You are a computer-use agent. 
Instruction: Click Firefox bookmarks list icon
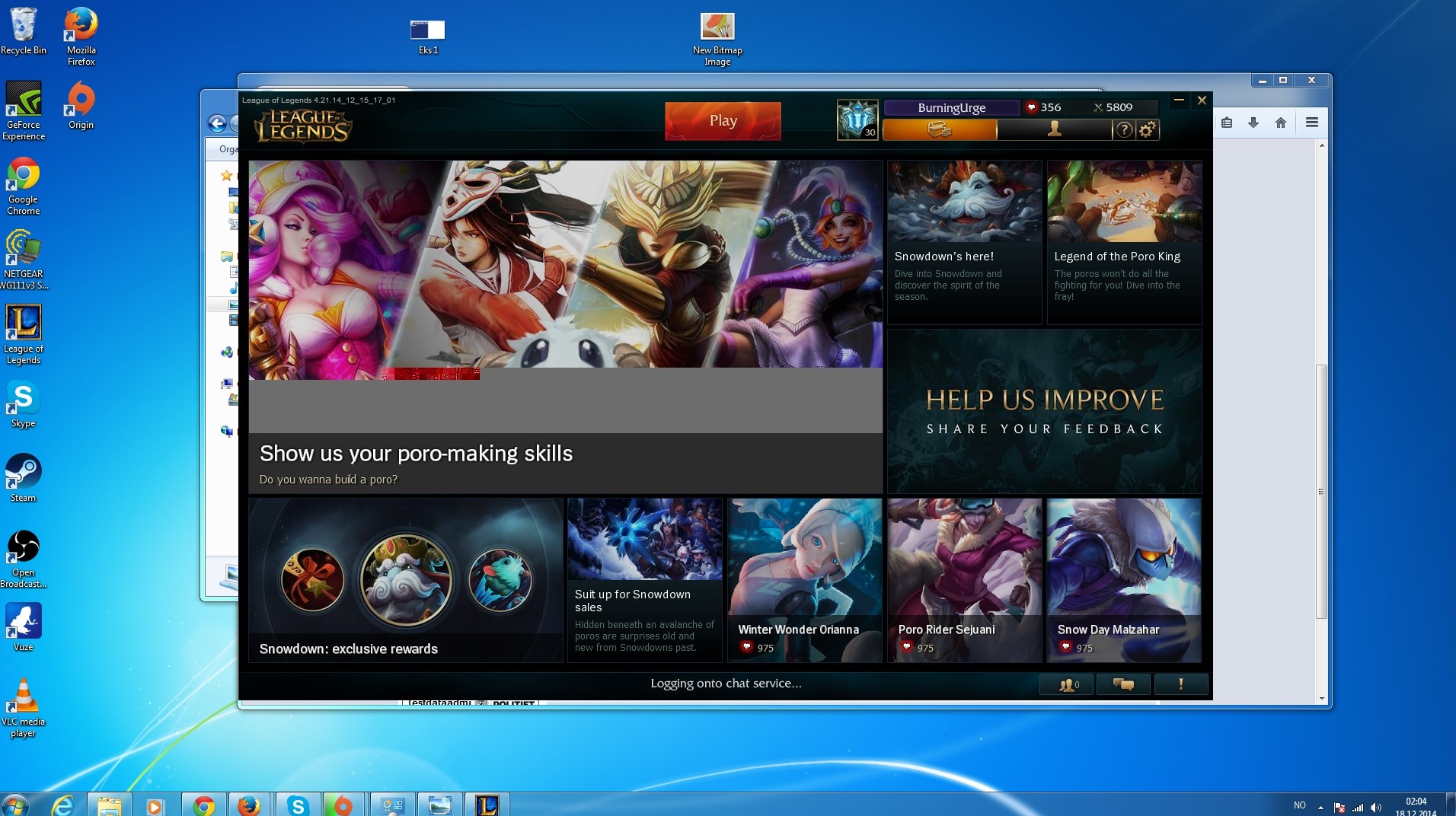[x=1227, y=123]
